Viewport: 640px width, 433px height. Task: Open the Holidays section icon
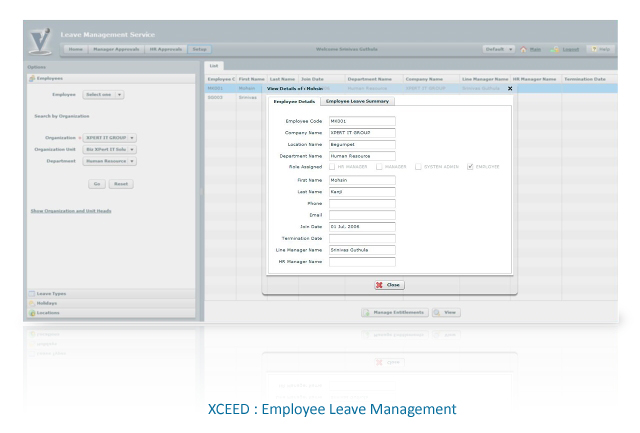pyautogui.click(x=32, y=303)
